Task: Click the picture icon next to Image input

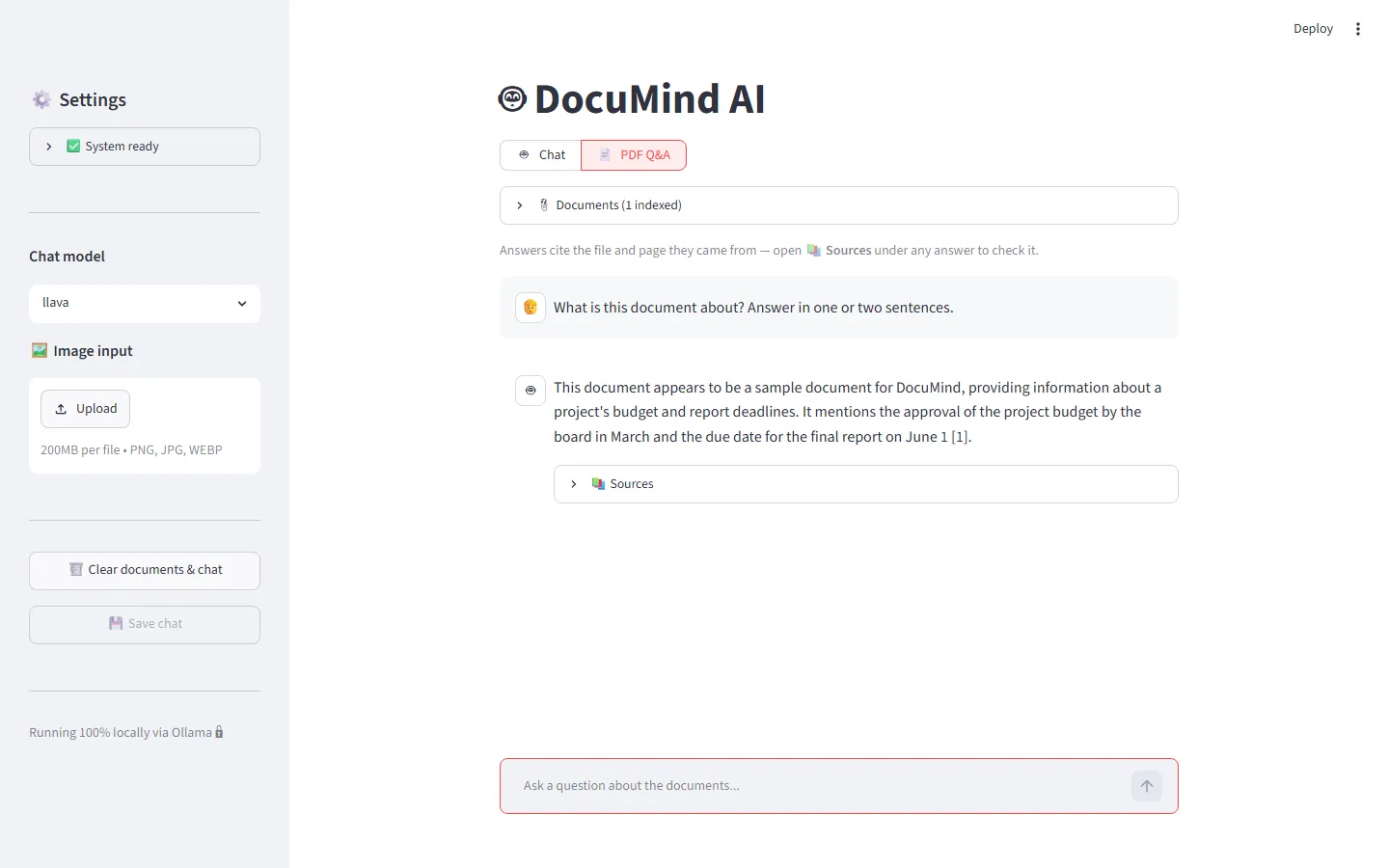Action: 40,350
